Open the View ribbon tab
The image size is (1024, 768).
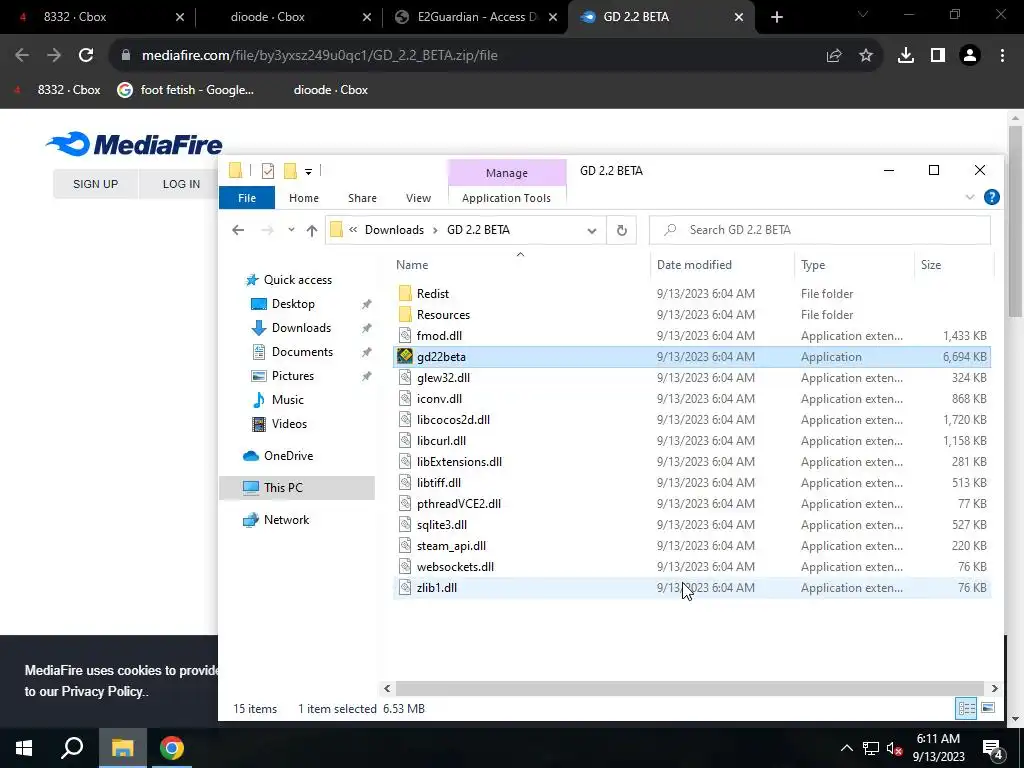pyautogui.click(x=418, y=198)
